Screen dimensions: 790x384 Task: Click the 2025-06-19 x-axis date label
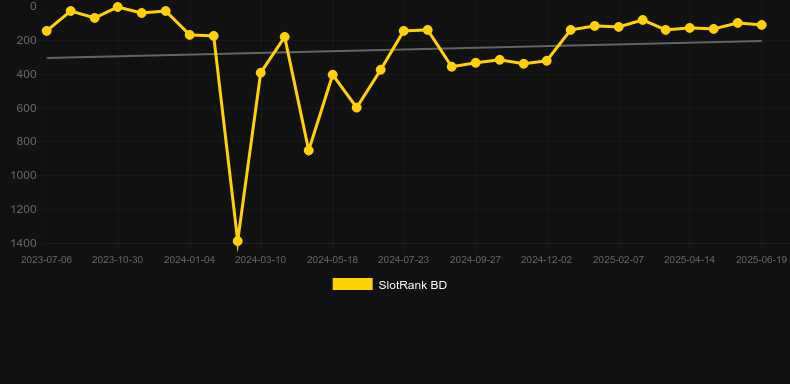(762, 260)
